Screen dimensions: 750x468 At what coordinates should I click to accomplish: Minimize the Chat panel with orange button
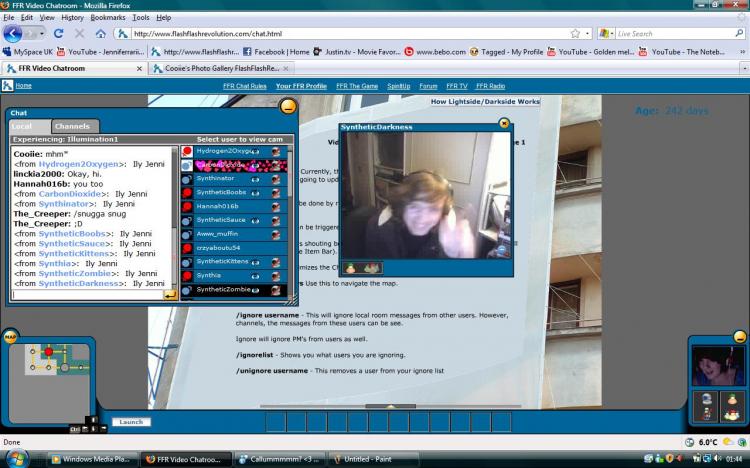pyautogui.click(x=288, y=106)
